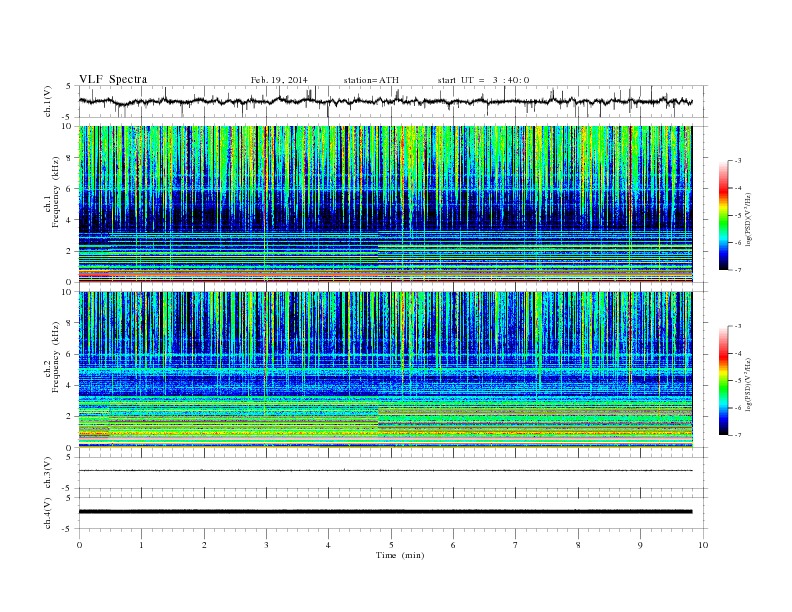Click the ch.1 color bar "log(PSD)(V²/Hz)" label

pyautogui.click(x=748, y=219)
